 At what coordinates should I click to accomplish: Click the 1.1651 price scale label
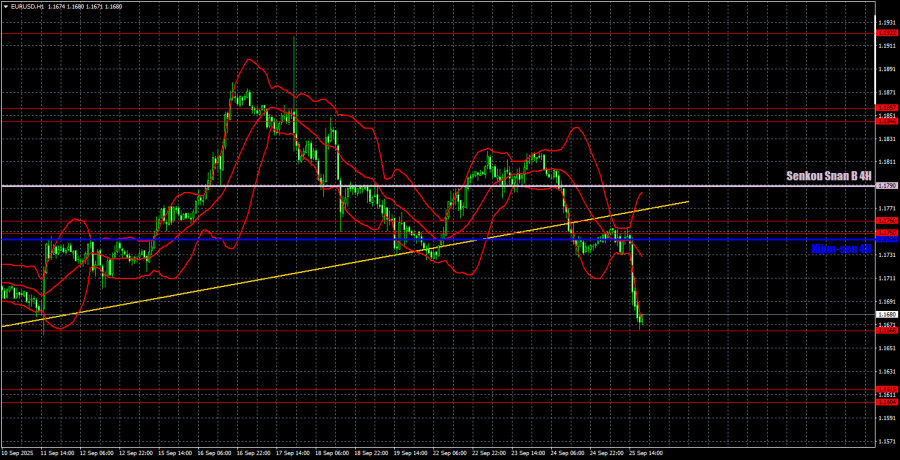(885, 348)
